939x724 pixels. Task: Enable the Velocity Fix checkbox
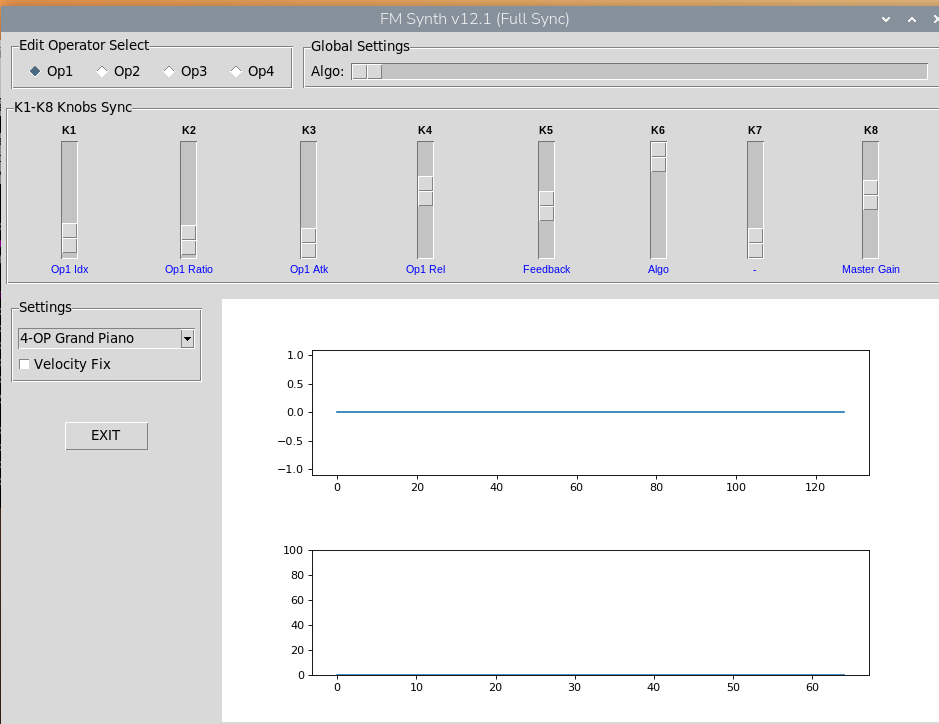click(x=25, y=364)
